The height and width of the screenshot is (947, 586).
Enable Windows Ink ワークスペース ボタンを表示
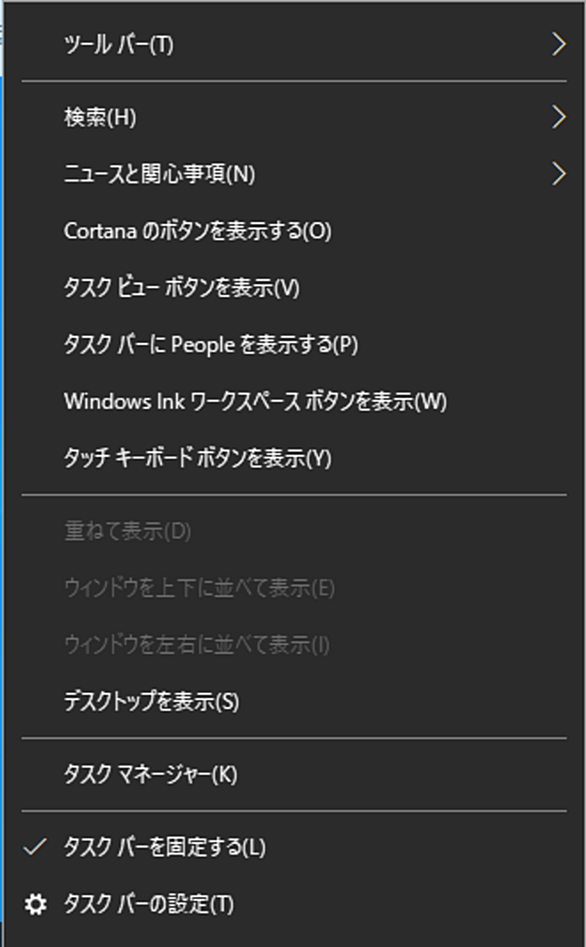coord(294,401)
